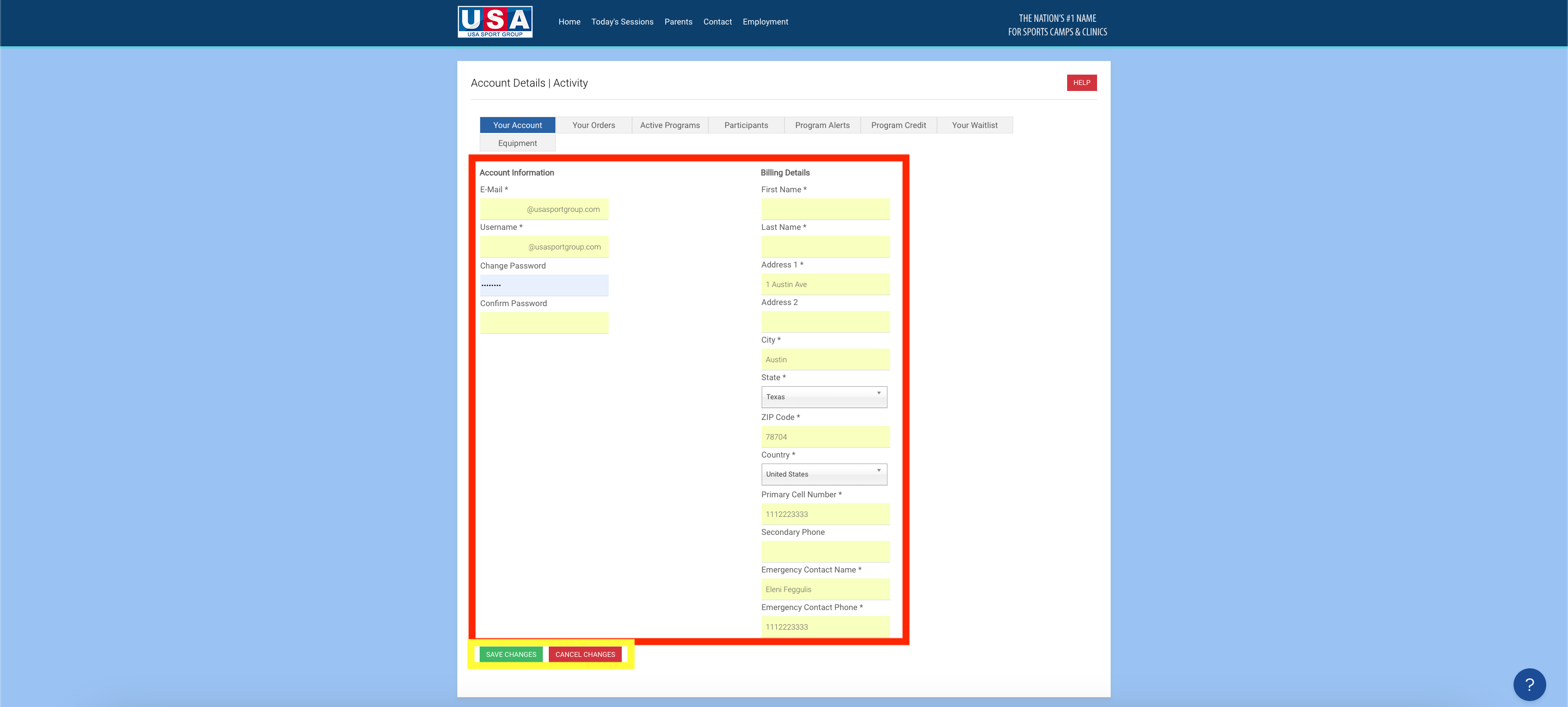Click into the ZIP Code field
Viewport: 1568px width, 707px height.
coord(825,437)
